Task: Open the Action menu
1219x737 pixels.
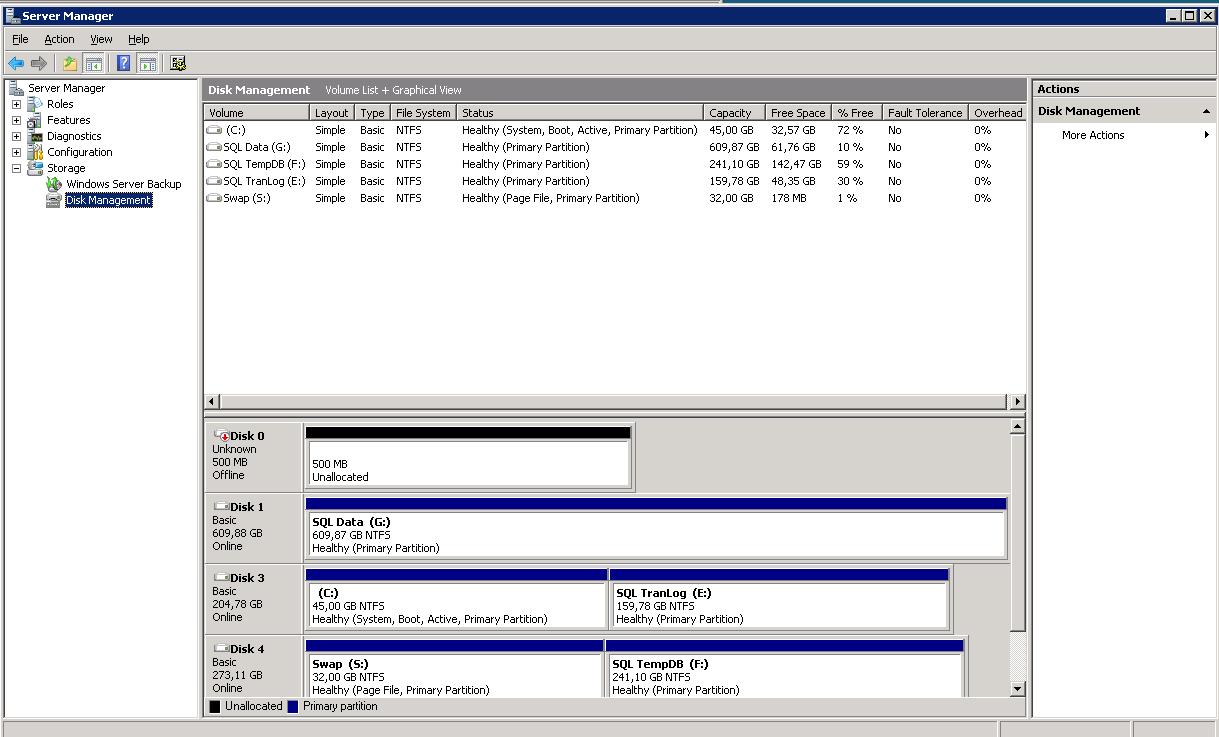Action: coord(59,39)
